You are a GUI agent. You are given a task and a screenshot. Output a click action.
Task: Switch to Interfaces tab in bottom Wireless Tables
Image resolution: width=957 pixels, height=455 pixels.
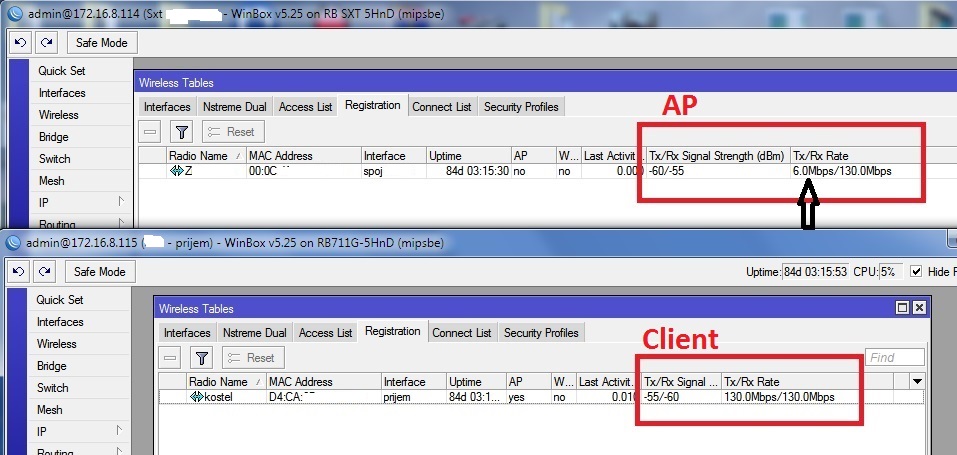[x=187, y=333]
